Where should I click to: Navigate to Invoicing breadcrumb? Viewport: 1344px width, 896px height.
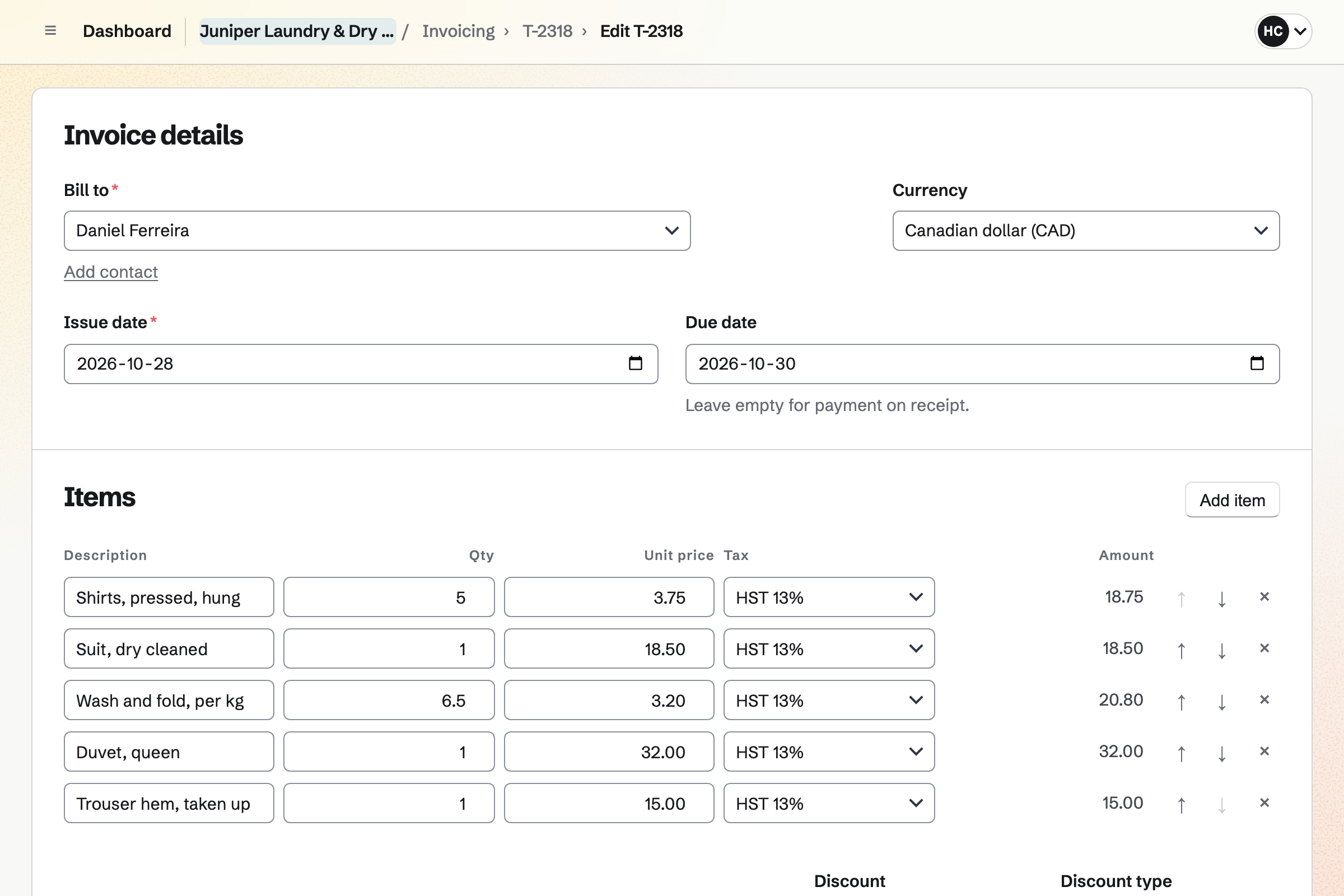(x=458, y=31)
